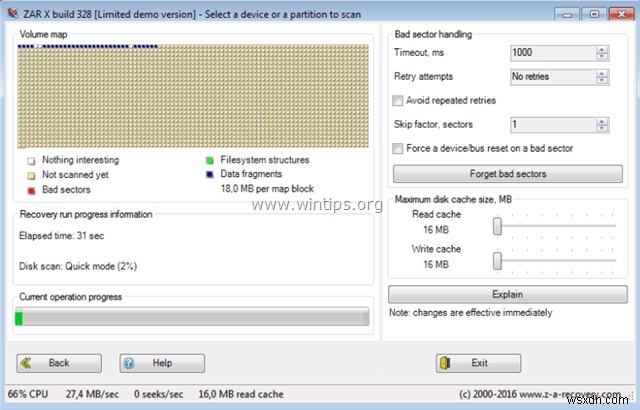
Task: Click Note: changes are effective immediately text
Action: pyautogui.click(x=470, y=313)
